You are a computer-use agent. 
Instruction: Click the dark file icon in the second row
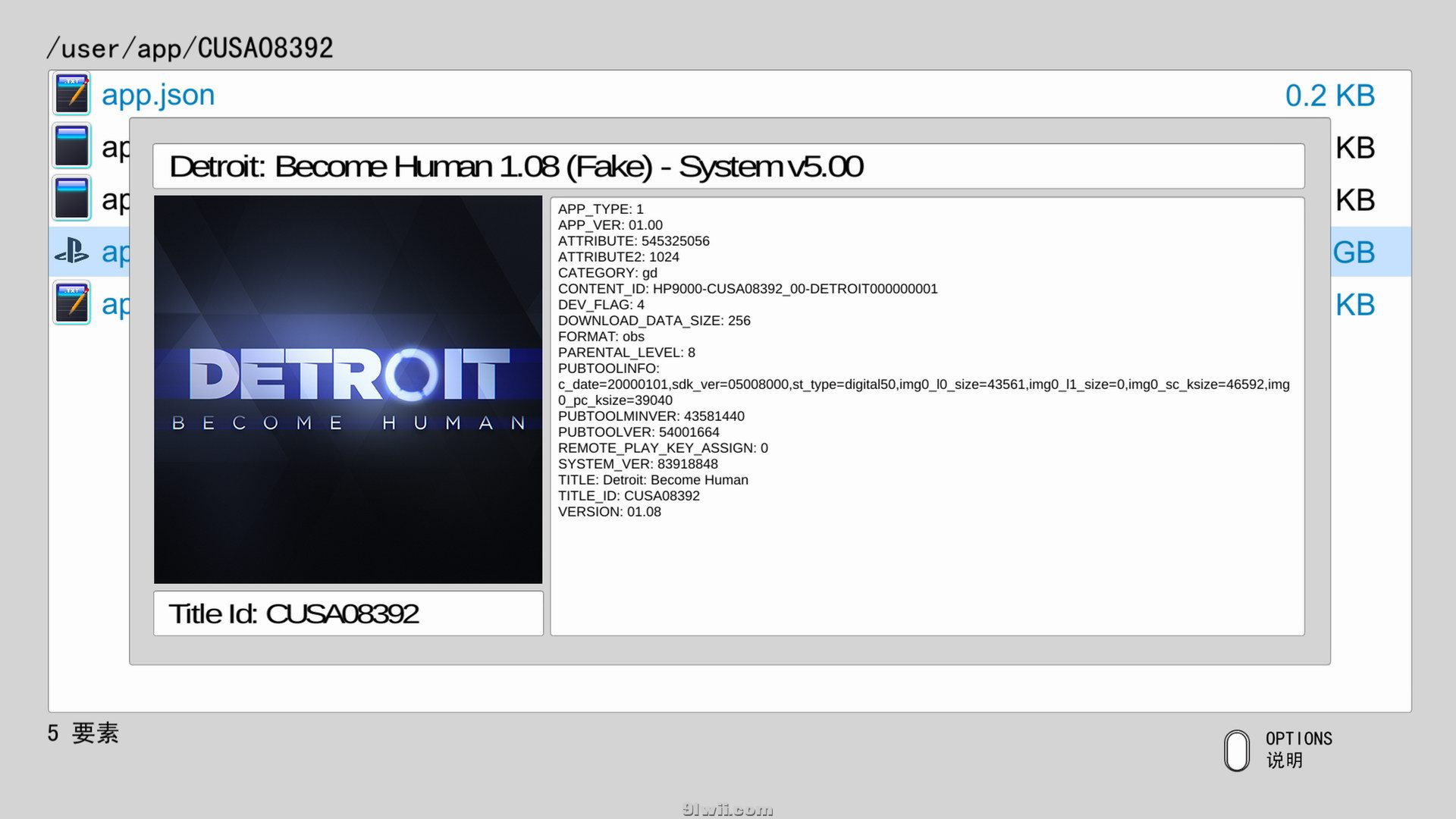click(x=72, y=146)
